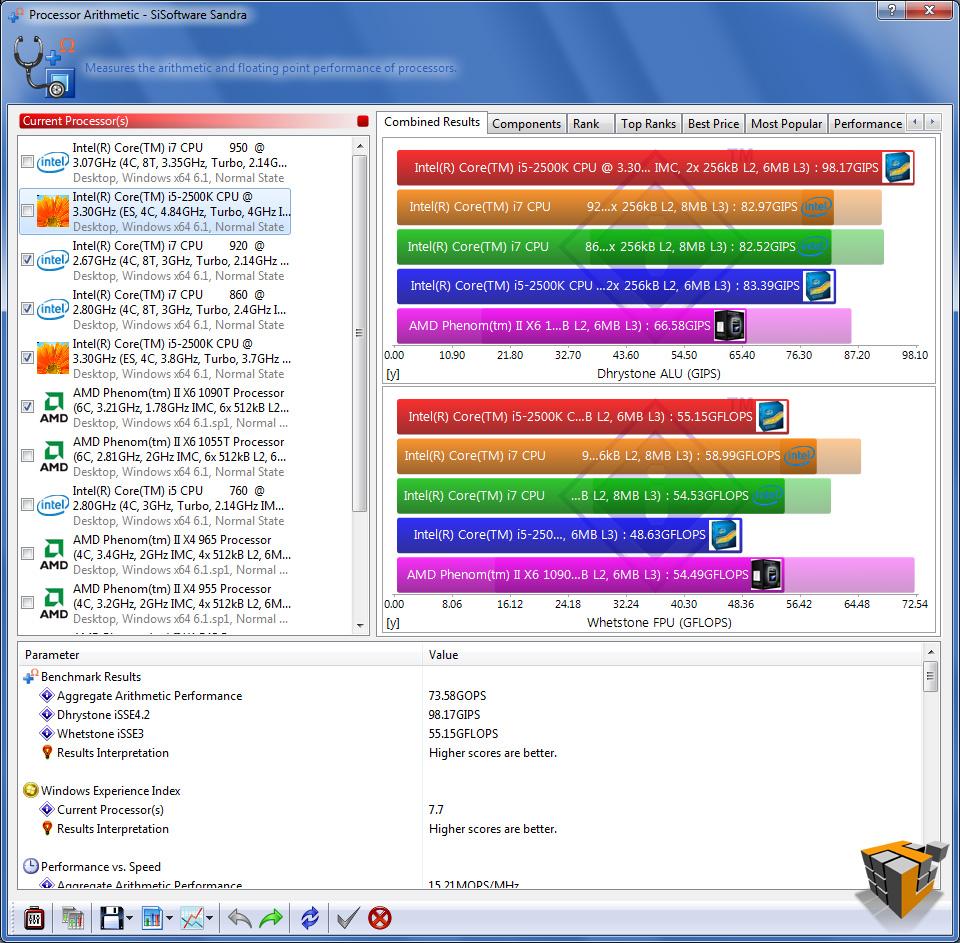
Task: Go forward with the green arrow icon
Action: coord(271,918)
